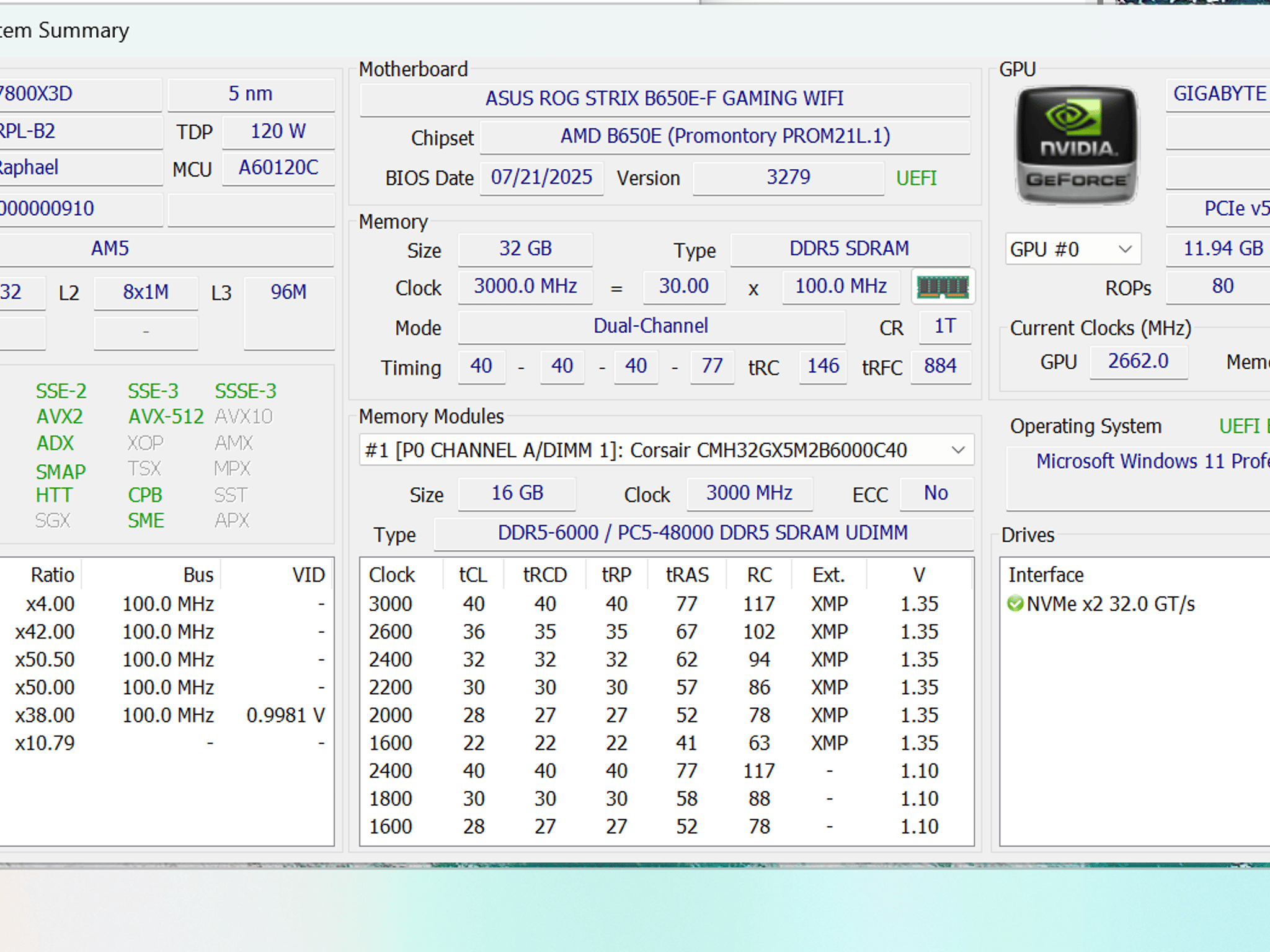The image size is (1270, 952).
Task: Click the TDP 120 W value
Action: tap(278, 131)
